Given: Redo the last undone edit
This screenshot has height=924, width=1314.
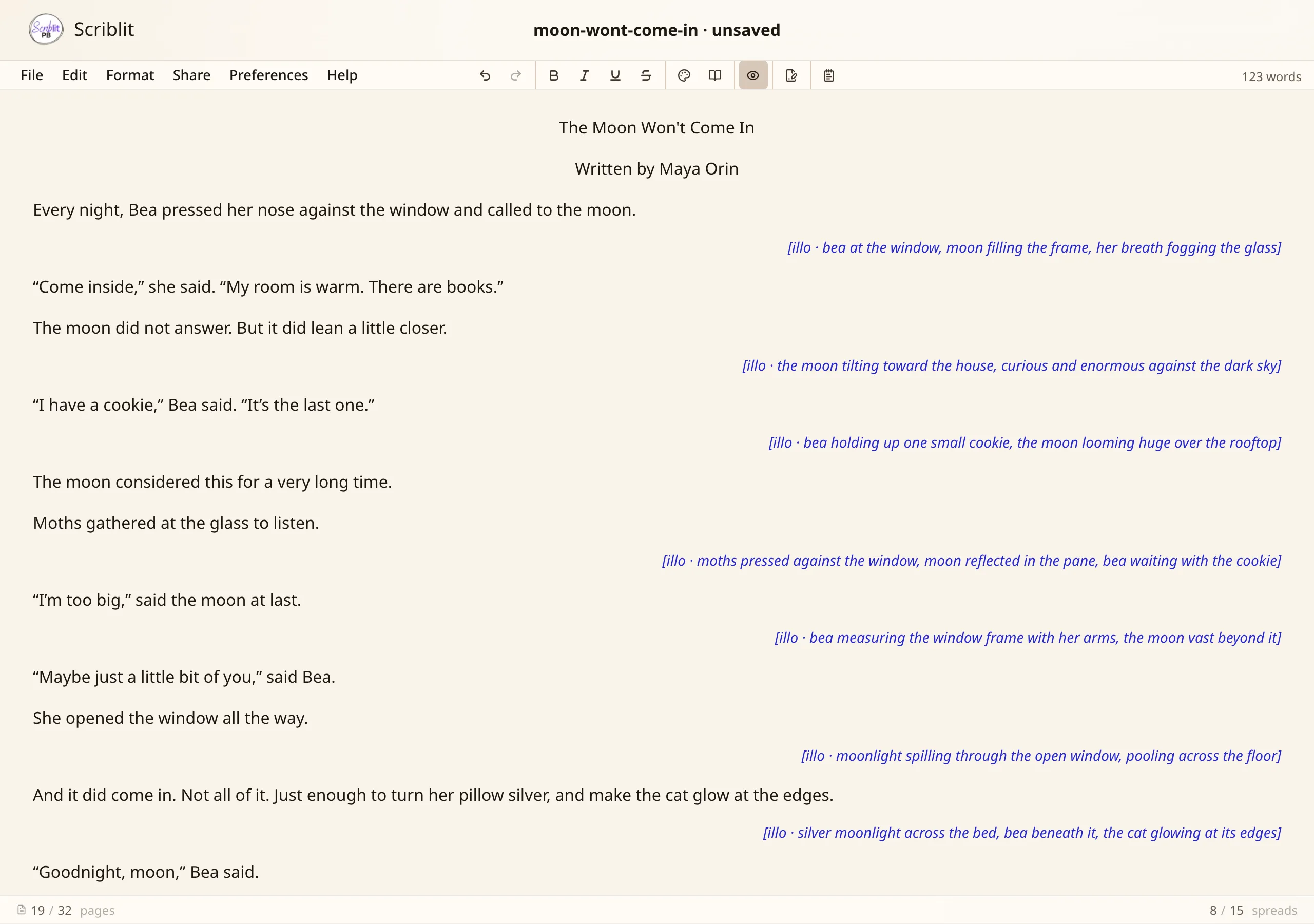Looking at the screenshot, I should point(516,75).
